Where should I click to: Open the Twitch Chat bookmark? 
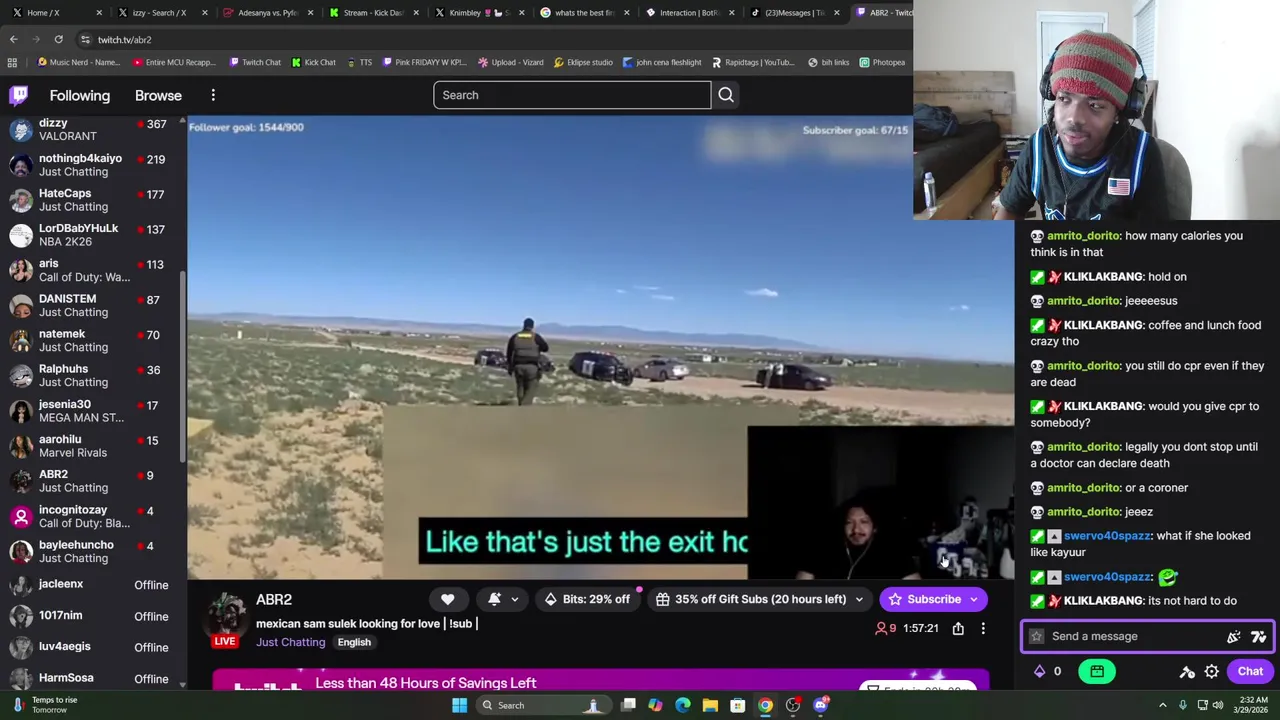pos(255,62)
